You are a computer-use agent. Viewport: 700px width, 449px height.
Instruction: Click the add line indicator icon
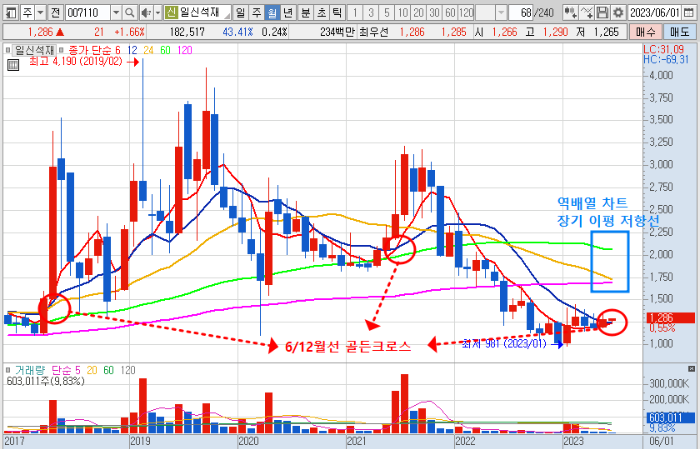pyautogui.click(x=587, y=12)
